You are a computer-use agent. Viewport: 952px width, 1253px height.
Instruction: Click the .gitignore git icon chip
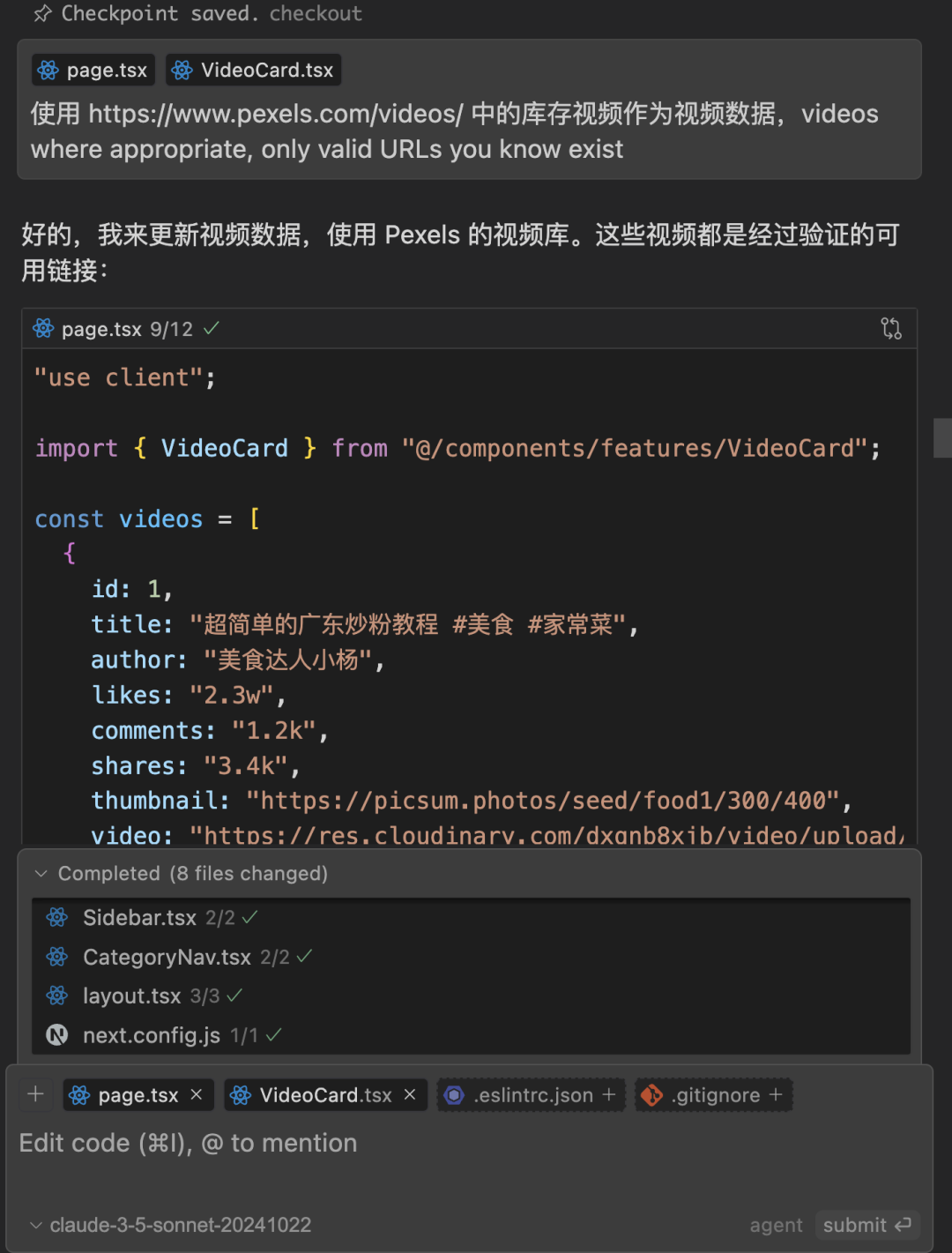tap(652, 1095)
